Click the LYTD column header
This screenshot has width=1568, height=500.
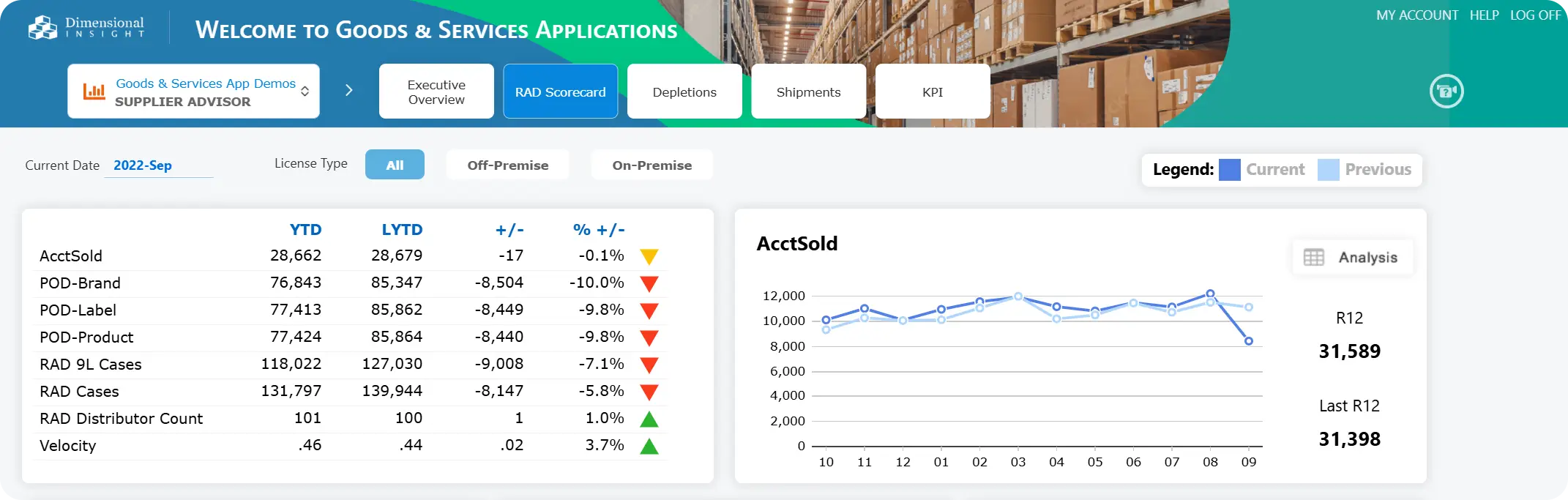pyautogui.click(x=402, y=230)
